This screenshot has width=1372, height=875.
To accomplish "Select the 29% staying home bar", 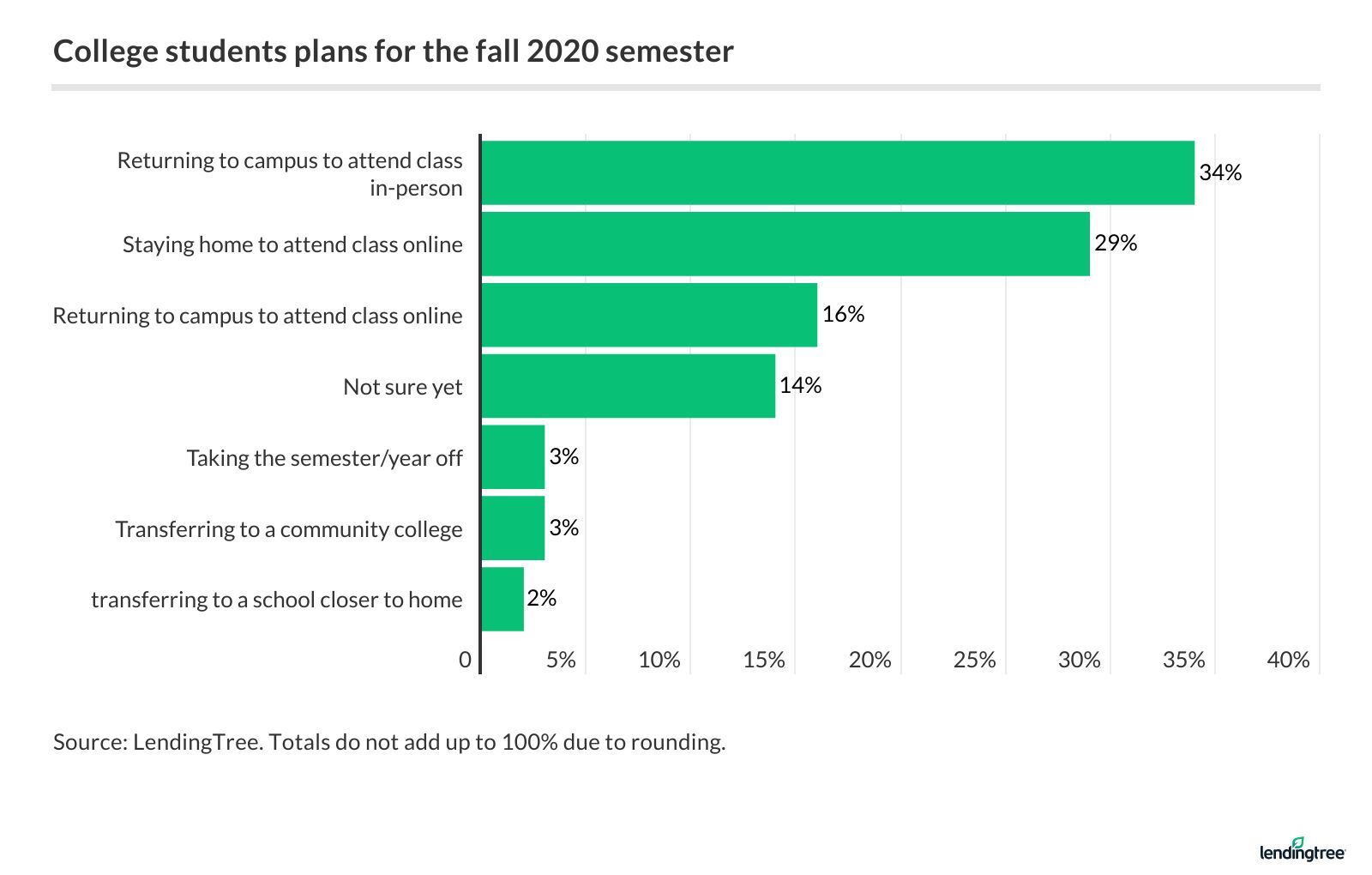I will (x=785, y=244).
